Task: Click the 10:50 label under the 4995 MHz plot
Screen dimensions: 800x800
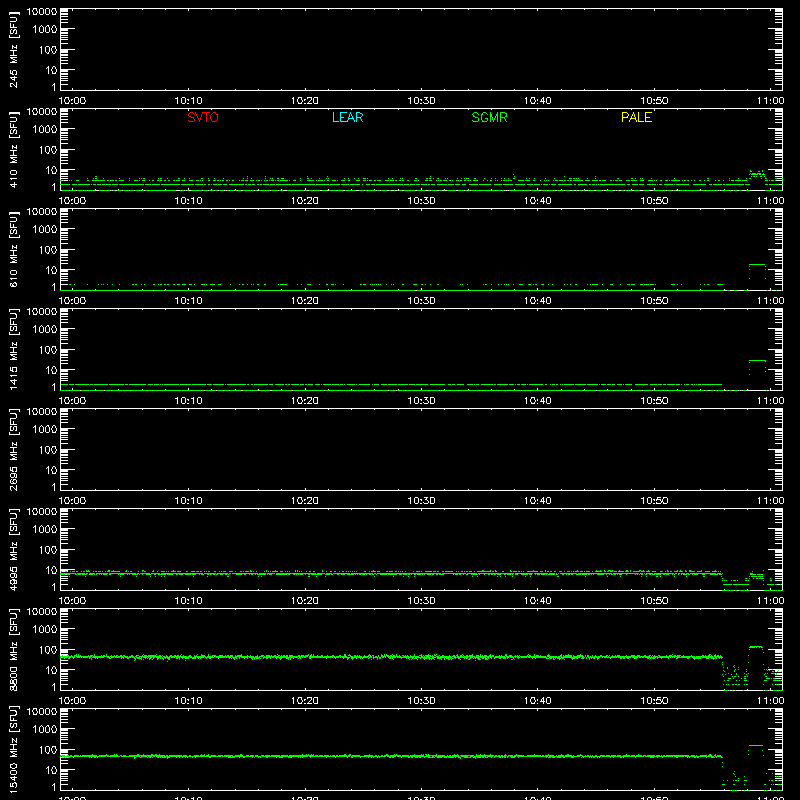Action: click(654, 601)
